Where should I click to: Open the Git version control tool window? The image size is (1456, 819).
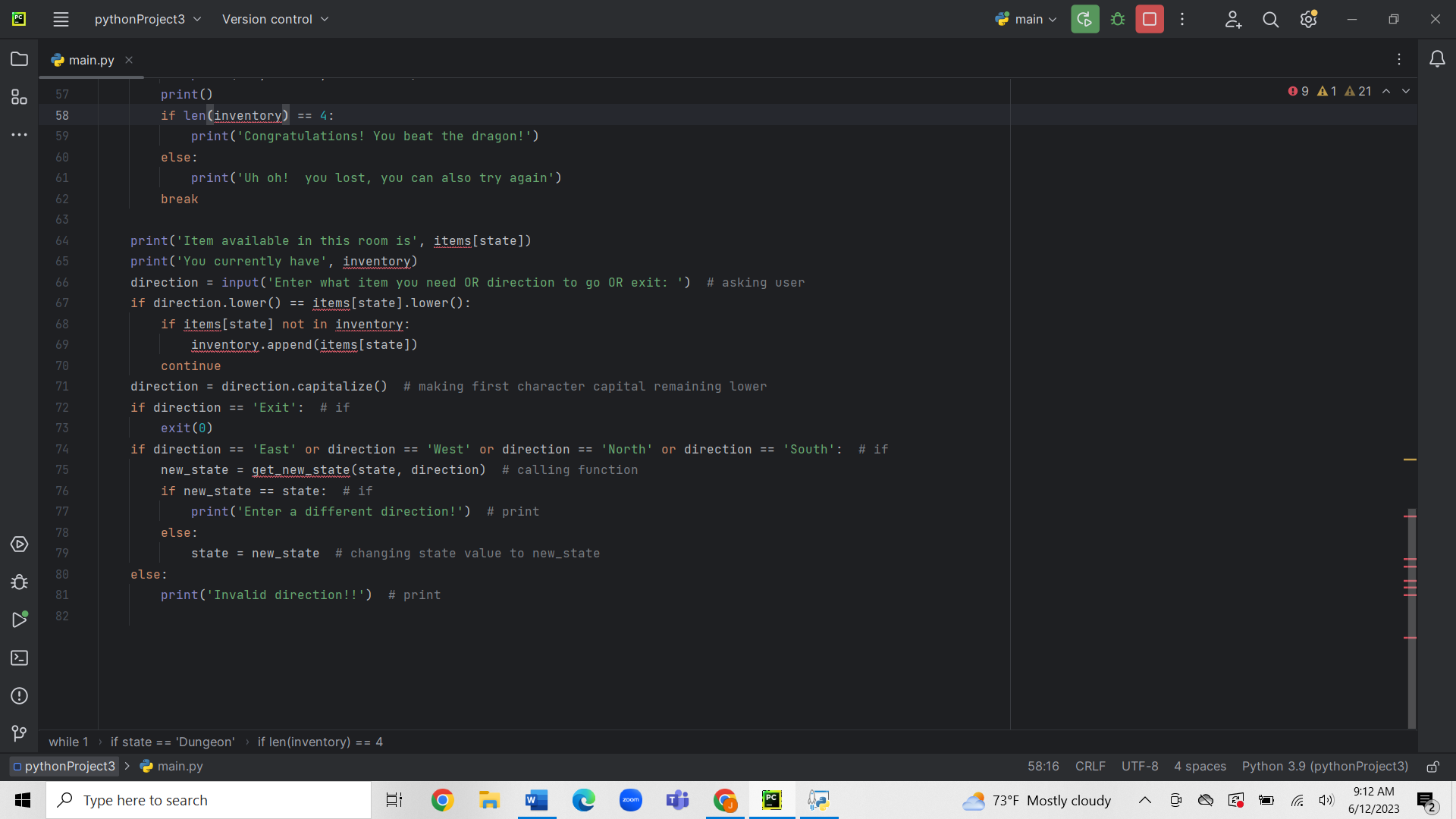click(20, 733)
